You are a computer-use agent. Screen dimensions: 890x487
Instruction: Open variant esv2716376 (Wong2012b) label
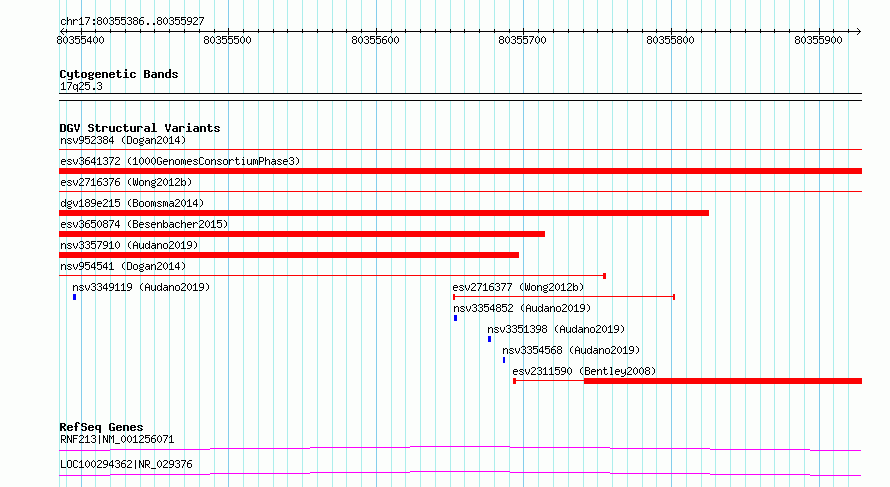tap(126, 182)
